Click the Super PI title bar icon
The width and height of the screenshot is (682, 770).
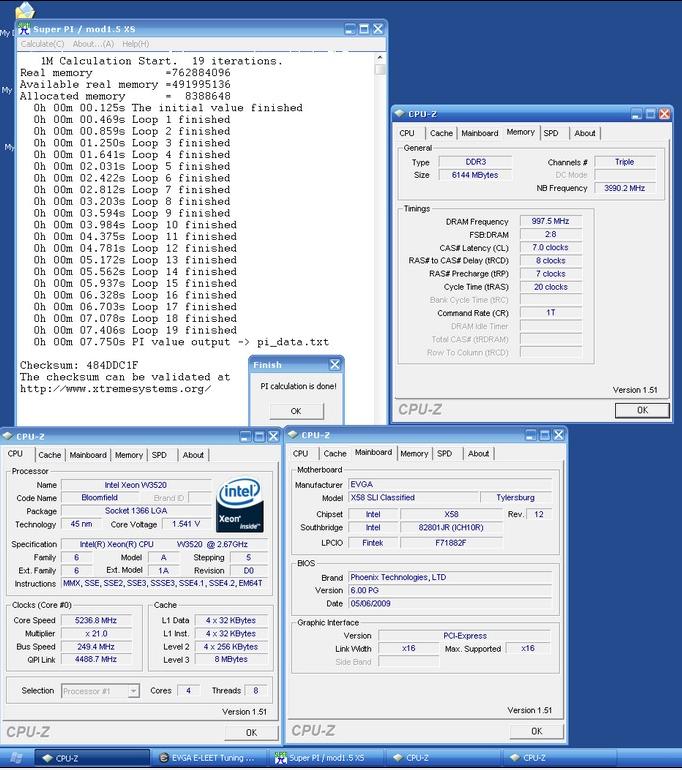(x=24, y=29)
